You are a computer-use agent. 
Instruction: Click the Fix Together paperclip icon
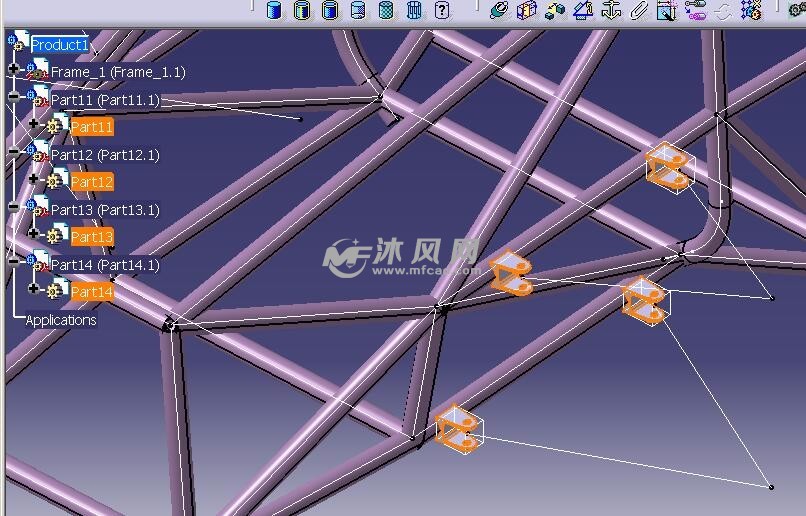[639, 10]
